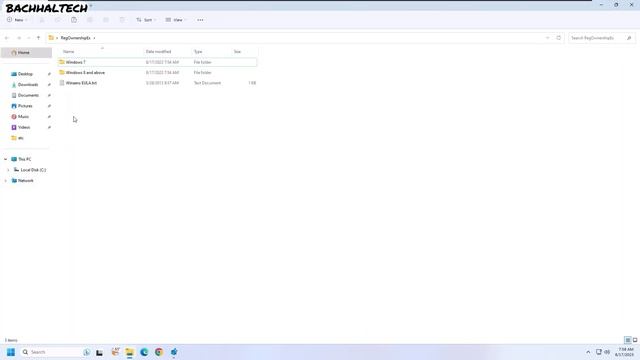Open the Windows Start menu
640x360 pixels.
[11, 352]
